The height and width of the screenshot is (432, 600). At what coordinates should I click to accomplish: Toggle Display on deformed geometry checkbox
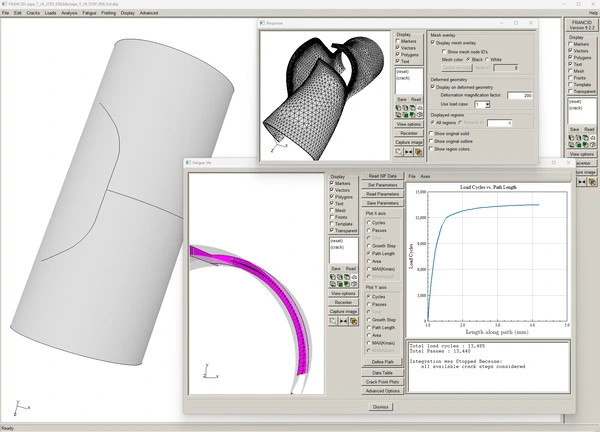433,87
